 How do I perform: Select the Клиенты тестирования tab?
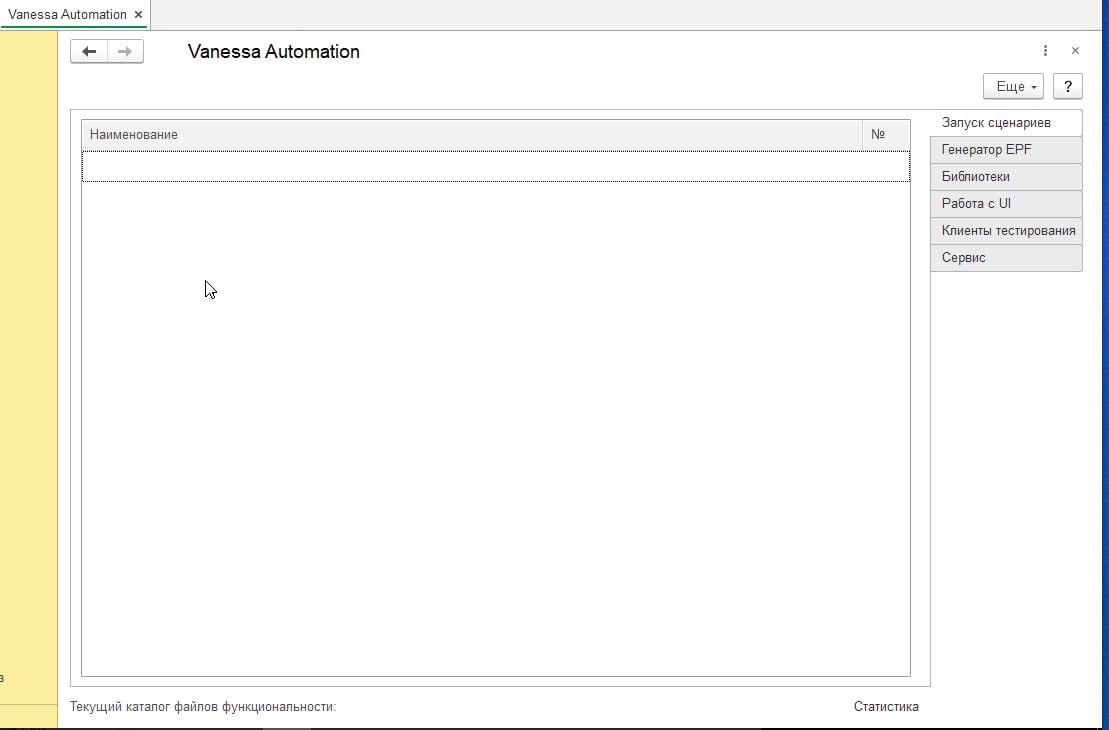pyautogui.click(x=1006, y=231)
